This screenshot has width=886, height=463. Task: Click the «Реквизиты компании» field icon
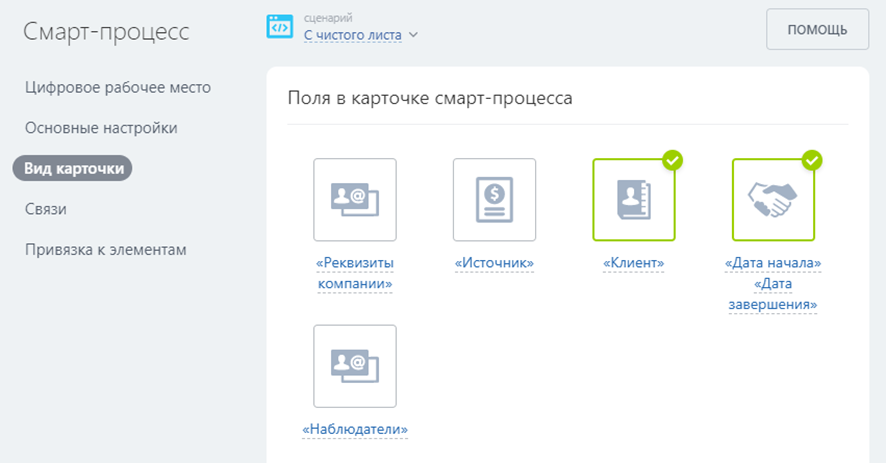[x=355, y=200]
